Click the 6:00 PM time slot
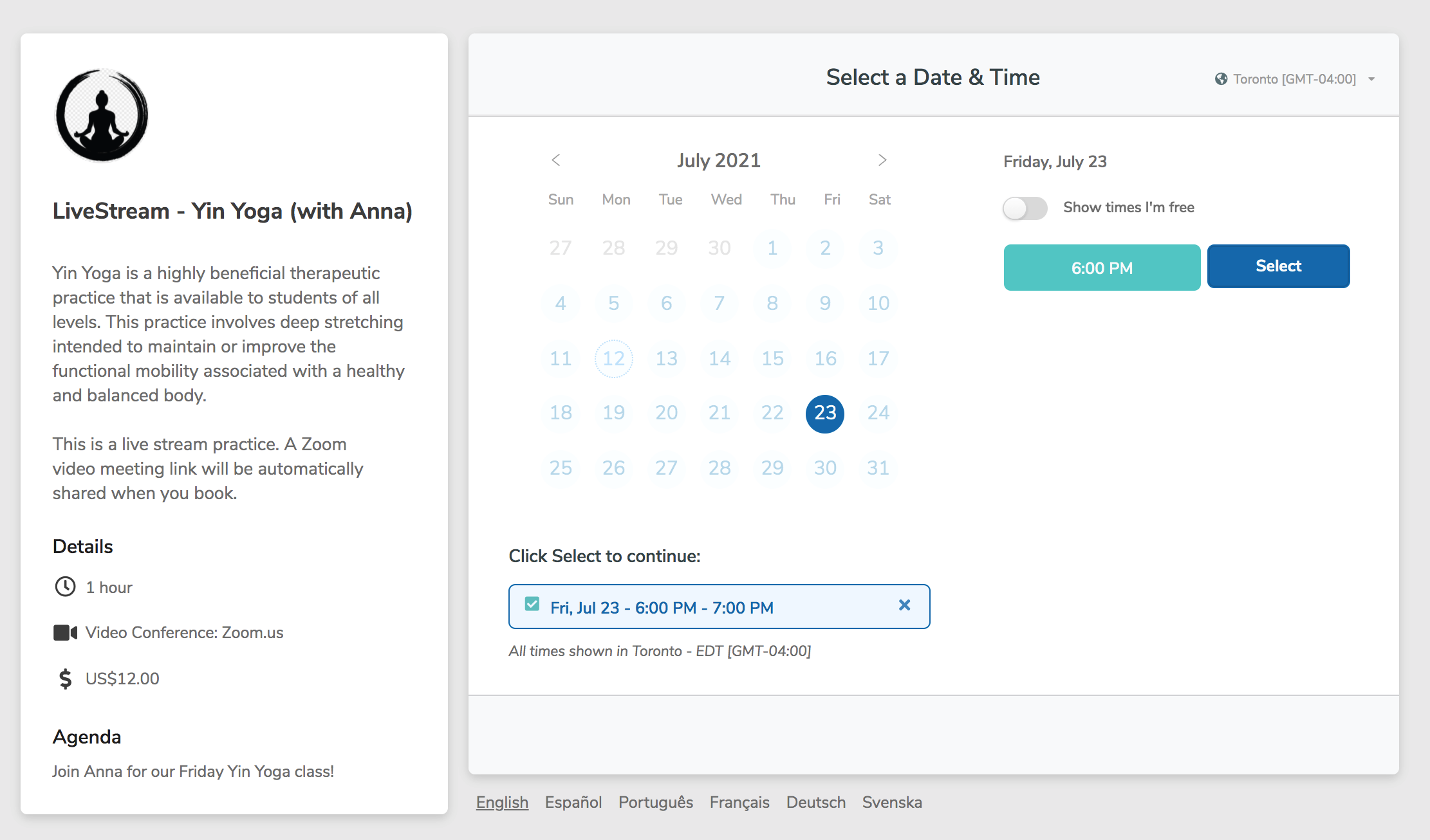Screen dimensions: 1430x840 1102,268
